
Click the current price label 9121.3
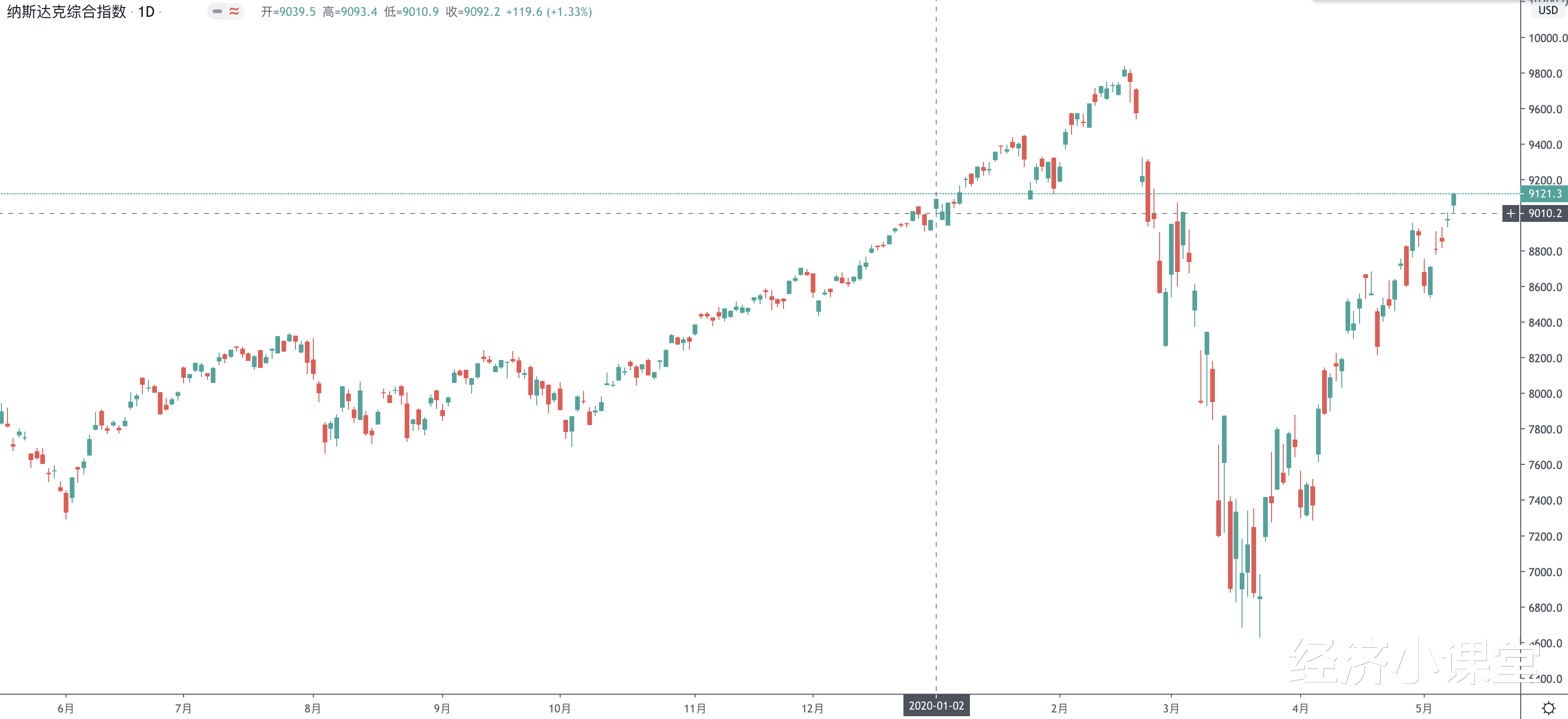pos(1544,194)
